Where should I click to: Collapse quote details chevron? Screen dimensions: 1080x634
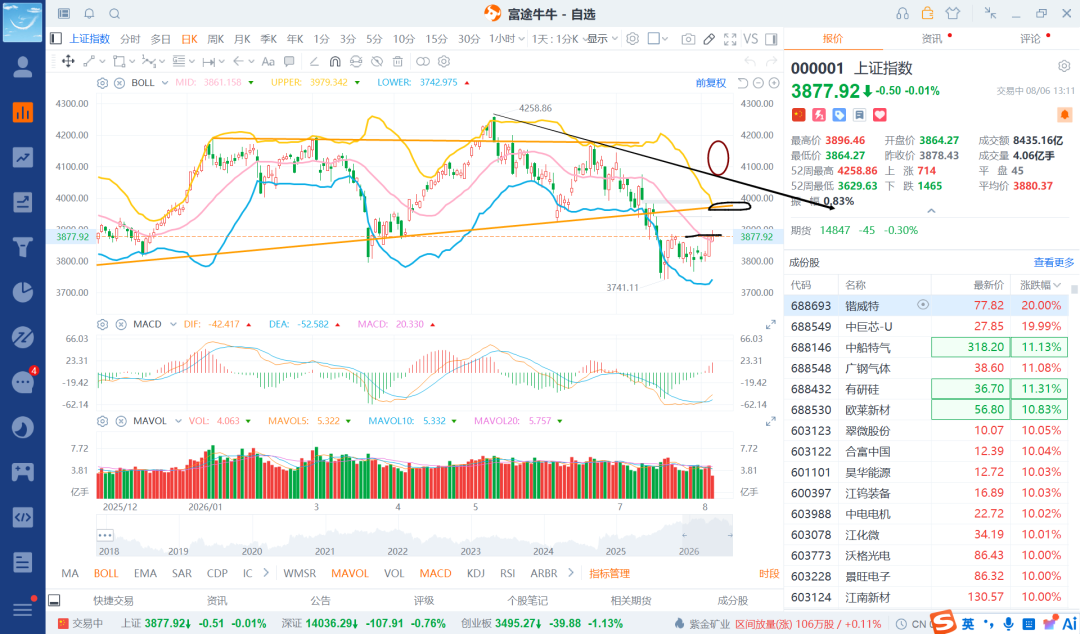(931, 211)
